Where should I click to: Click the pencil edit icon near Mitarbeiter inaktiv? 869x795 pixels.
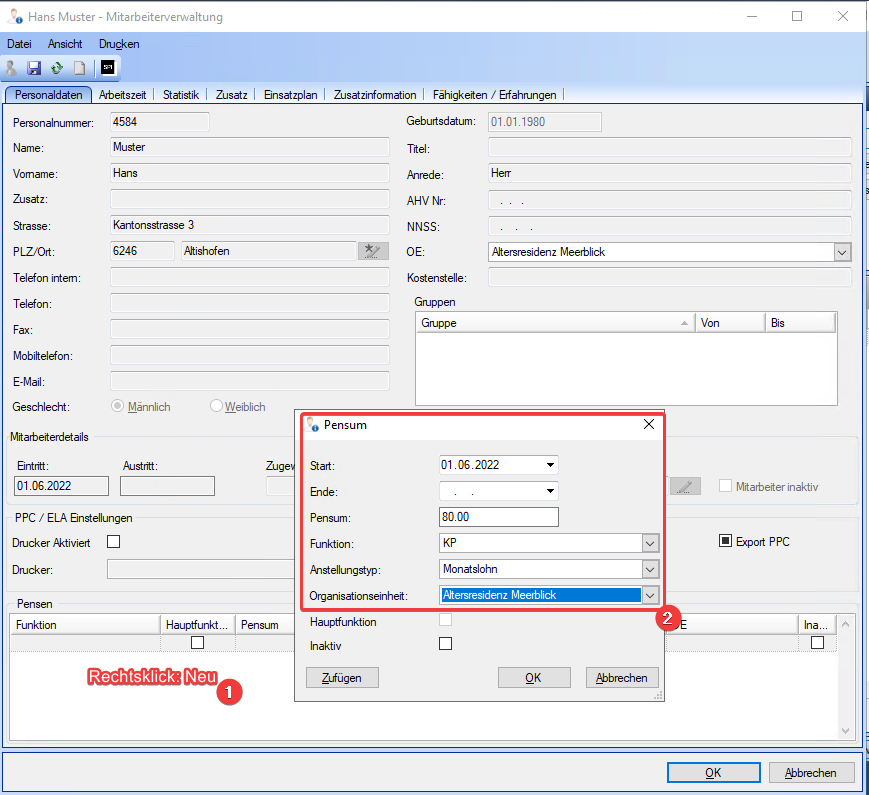pos(685,486)
